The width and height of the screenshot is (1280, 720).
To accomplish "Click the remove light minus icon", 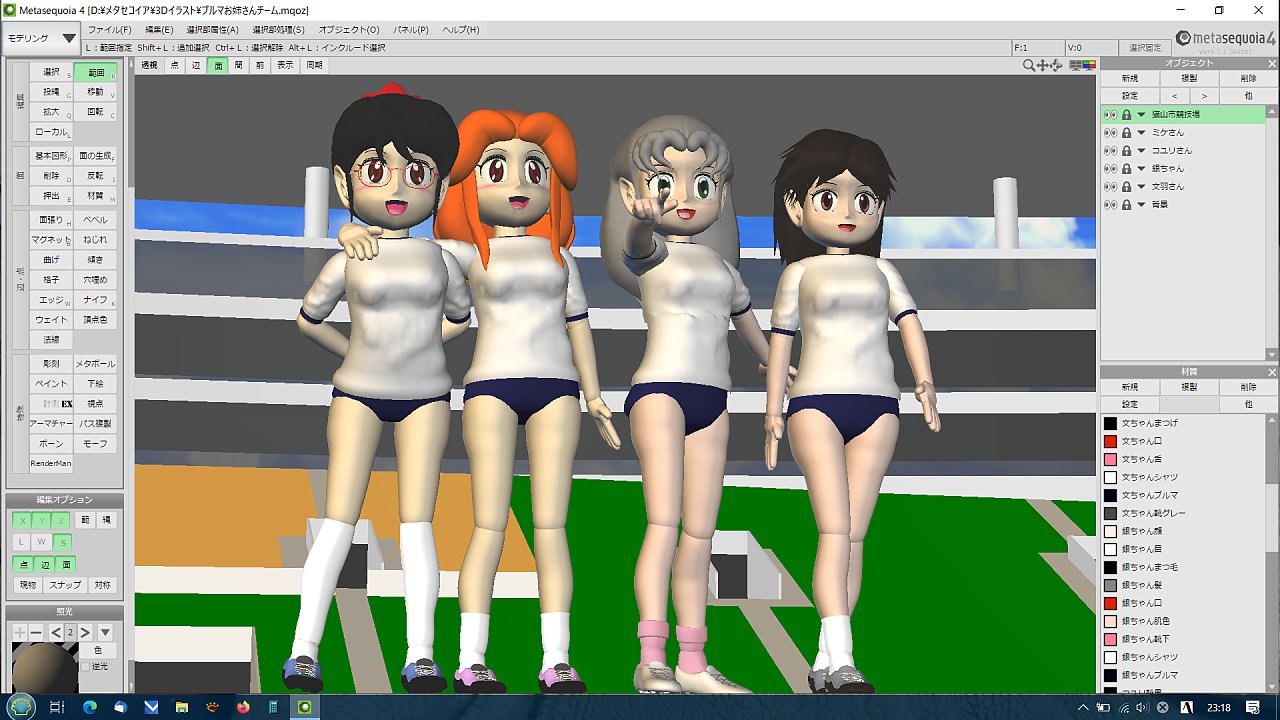I will coord(36,632).
